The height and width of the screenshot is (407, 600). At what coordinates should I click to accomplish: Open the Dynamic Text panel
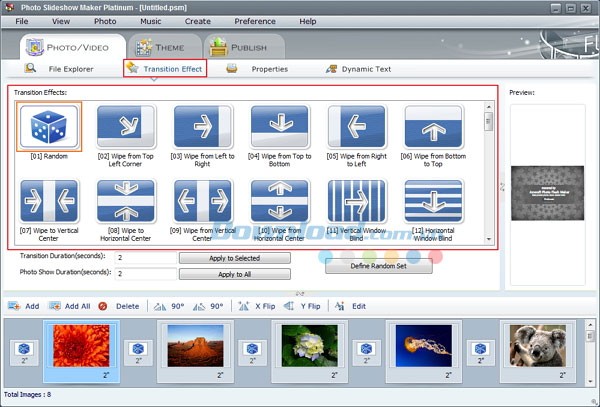point(360,69)
